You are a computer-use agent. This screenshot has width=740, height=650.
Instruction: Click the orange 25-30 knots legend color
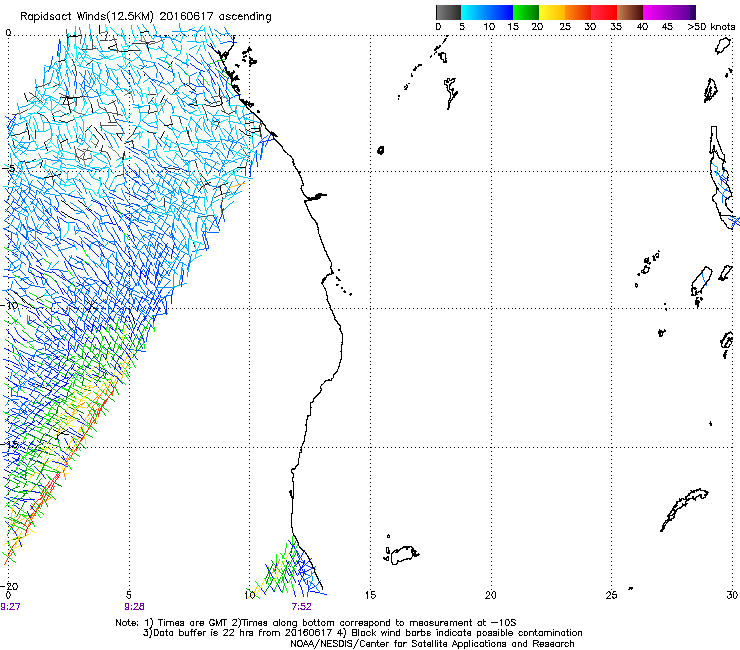pyautogui.click(x=578, y=12)
